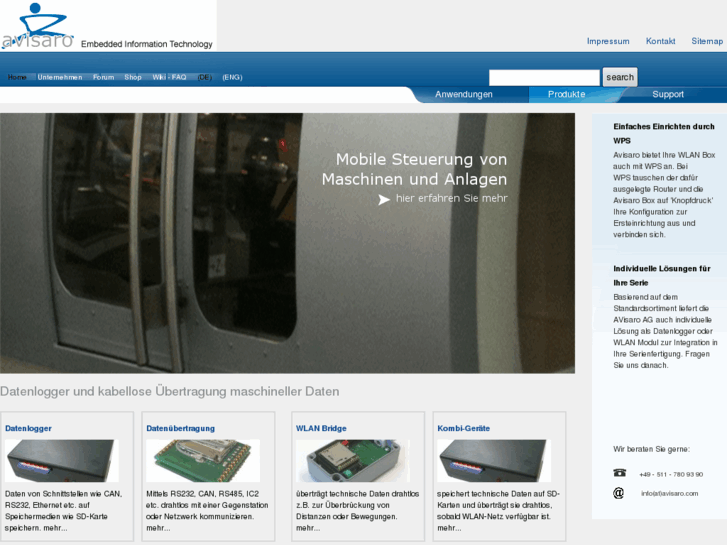Click the 'Embedded Information Technology' tagline
The width and height of the screenshot is (727, 545).
(147, 44)
